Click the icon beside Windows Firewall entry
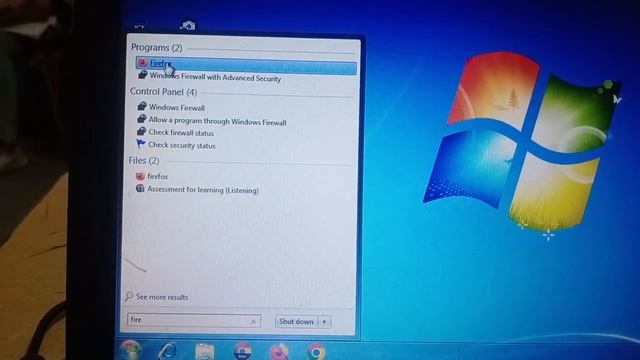 [142, 106]
